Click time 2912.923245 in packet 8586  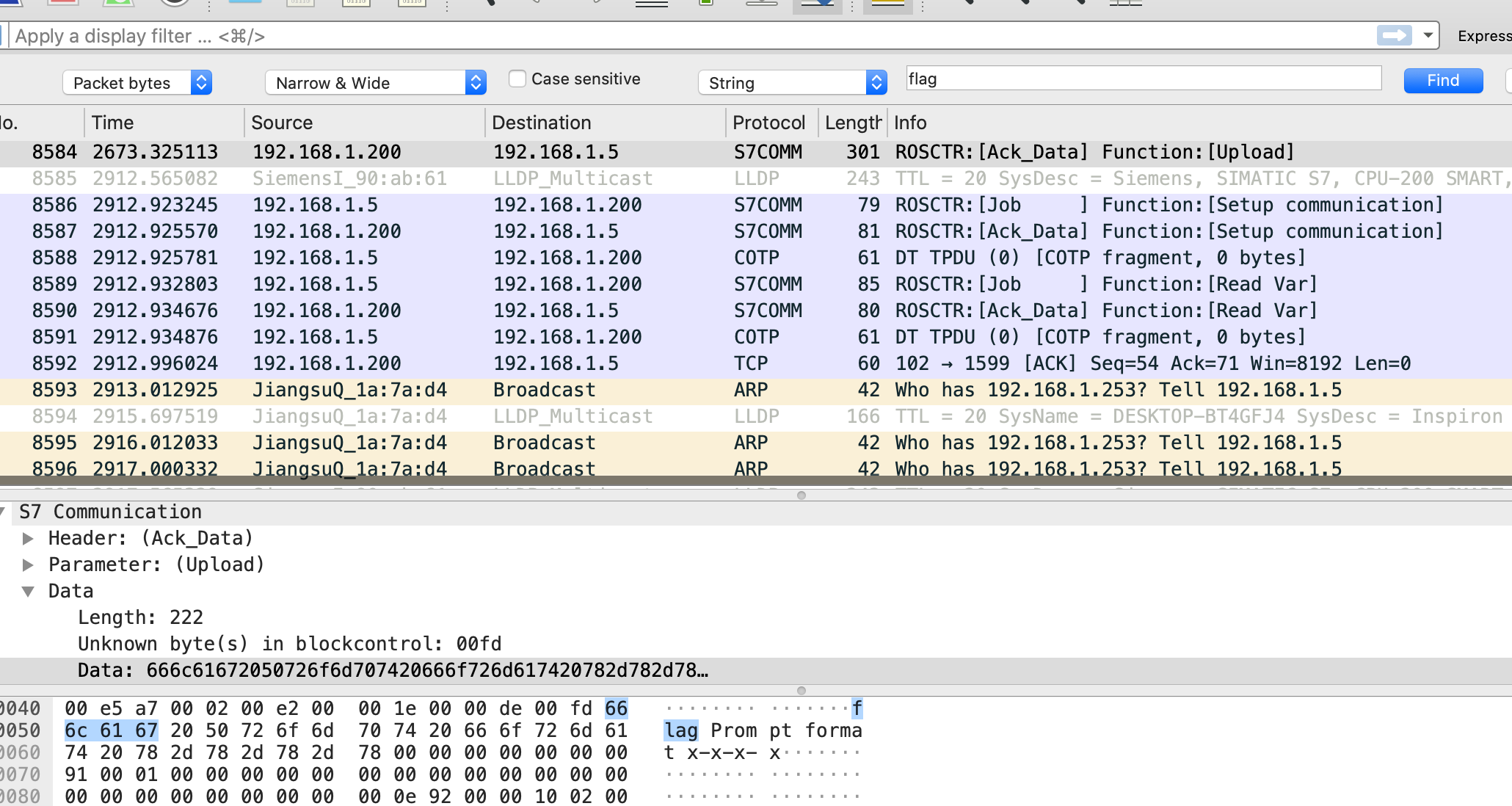[x=155, y=205]
